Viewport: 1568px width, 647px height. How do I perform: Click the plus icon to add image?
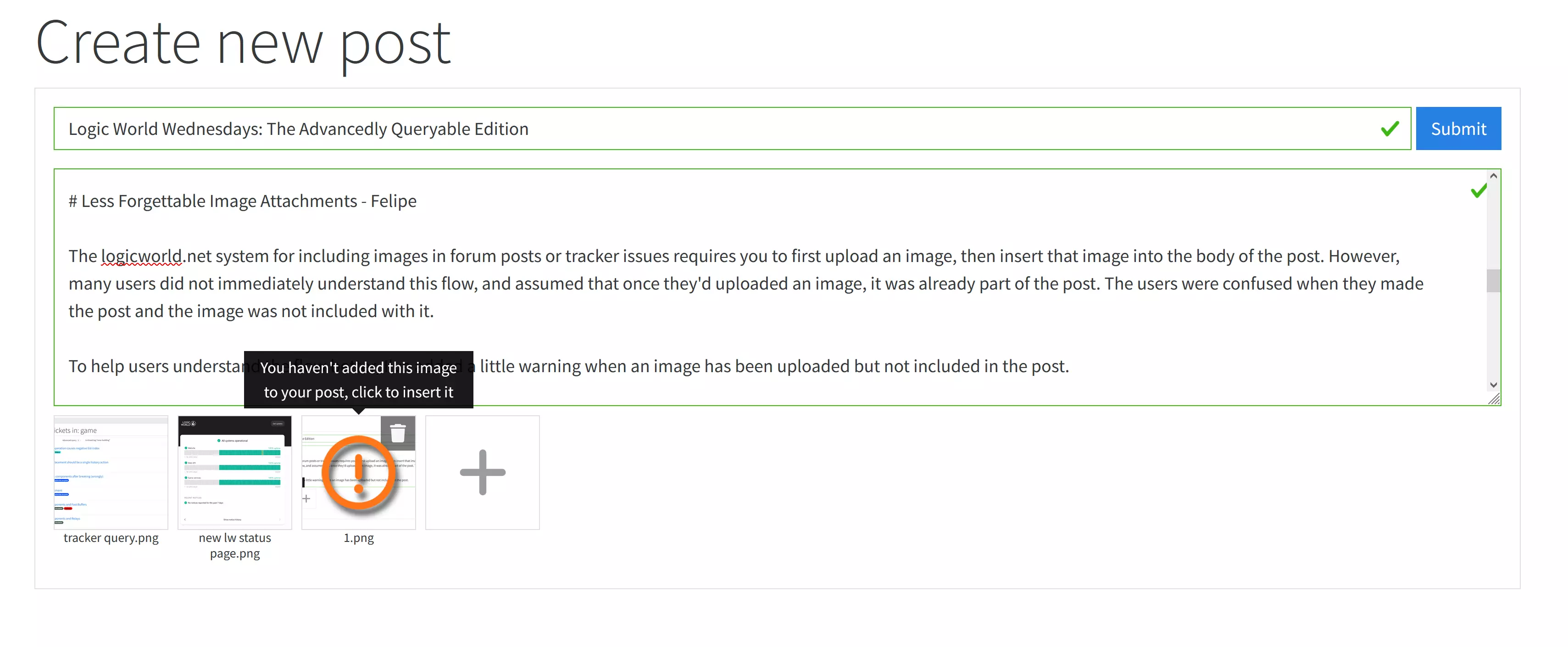pyautogui.click(x=482, y=472)
